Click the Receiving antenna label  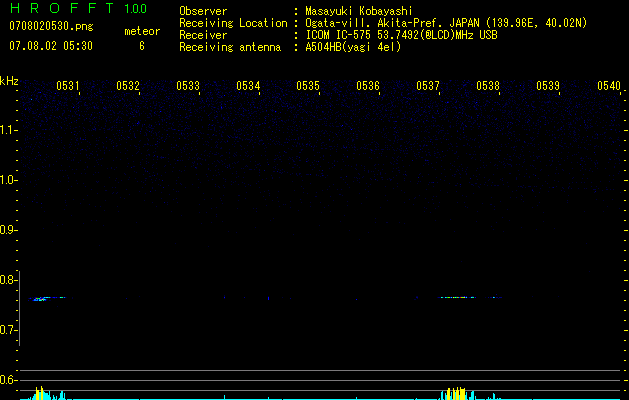(x=230, y=47)
